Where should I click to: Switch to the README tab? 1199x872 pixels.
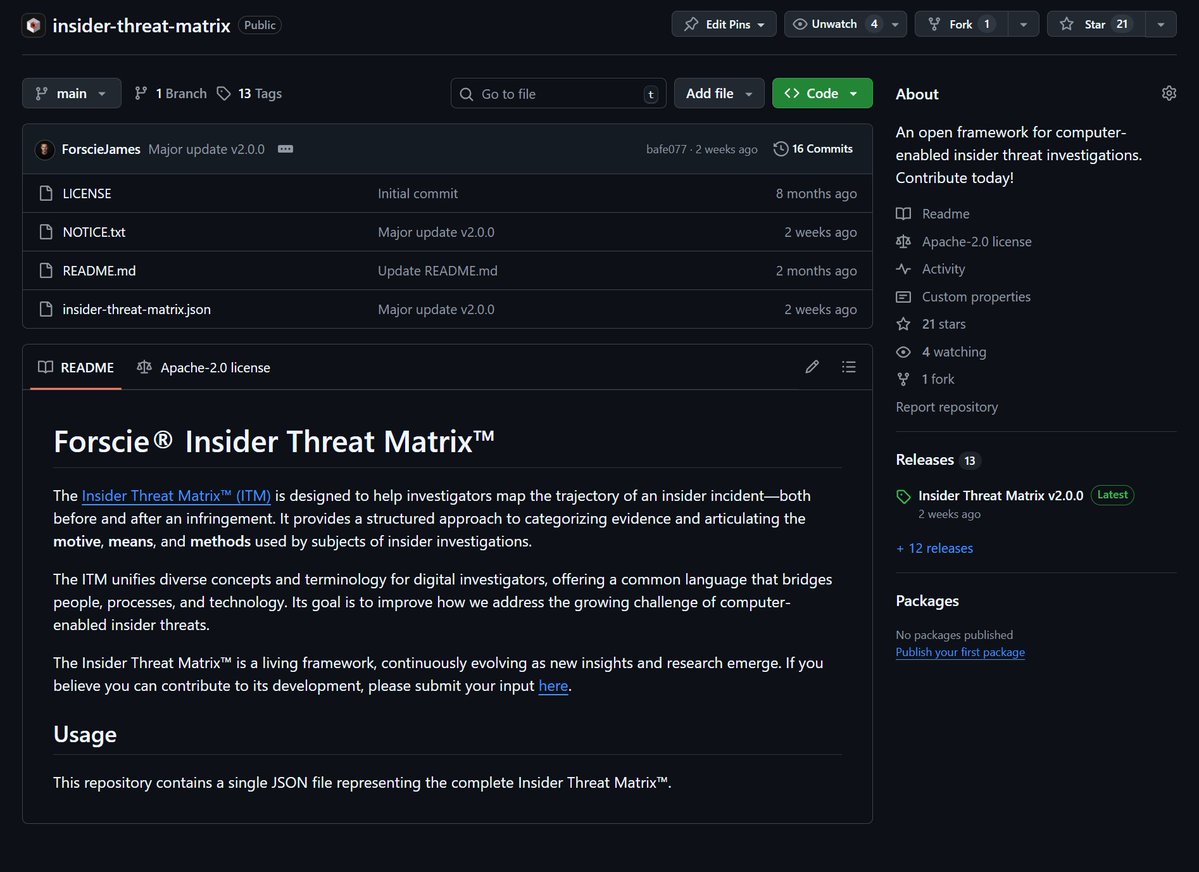(75, 367)
